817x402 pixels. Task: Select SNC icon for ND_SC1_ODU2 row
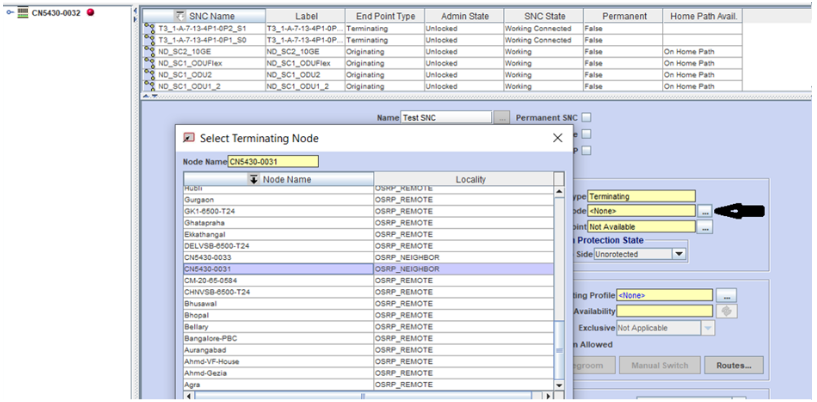[150, 74]
